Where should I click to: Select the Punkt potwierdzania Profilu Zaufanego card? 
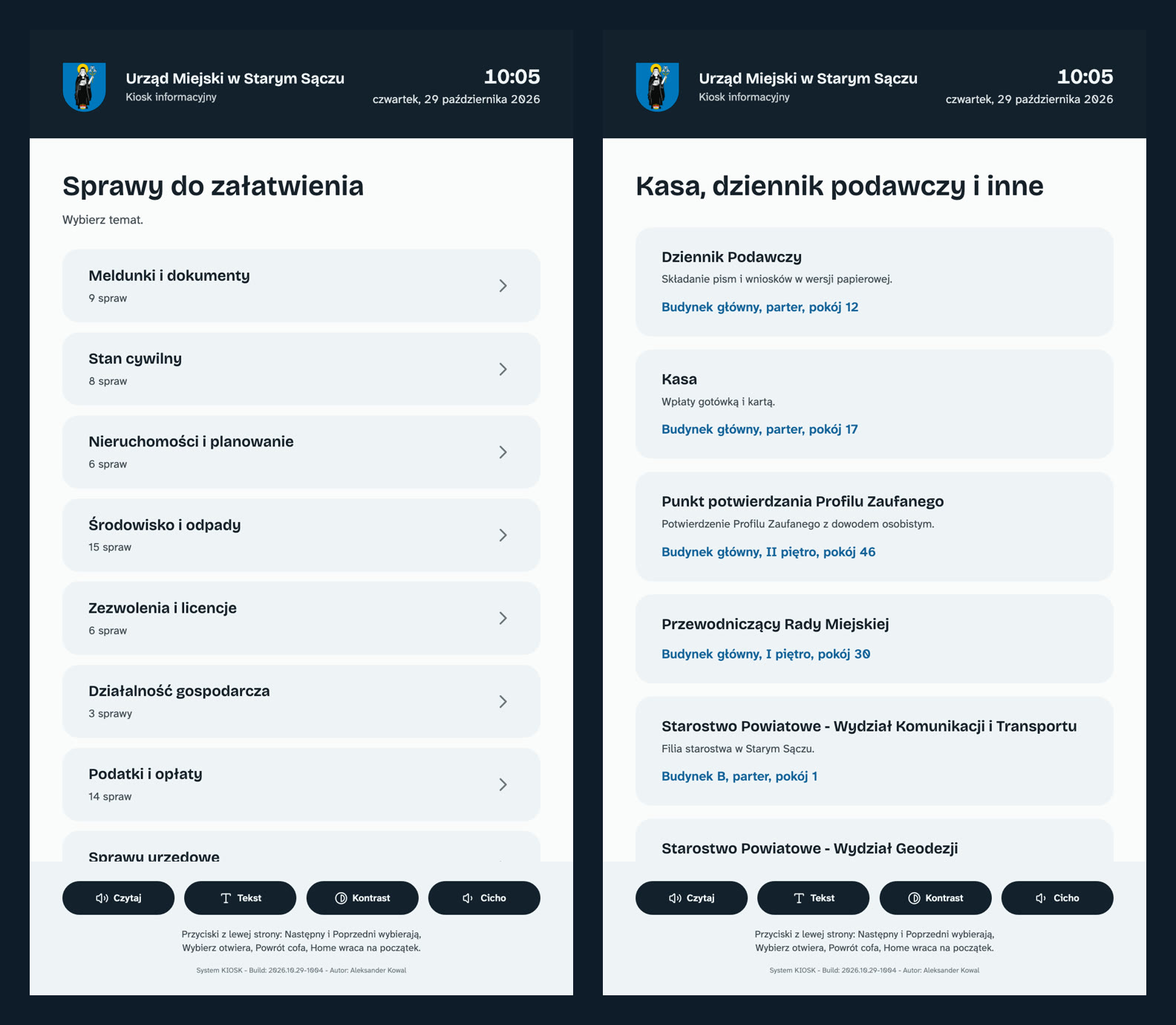[875, 527]
